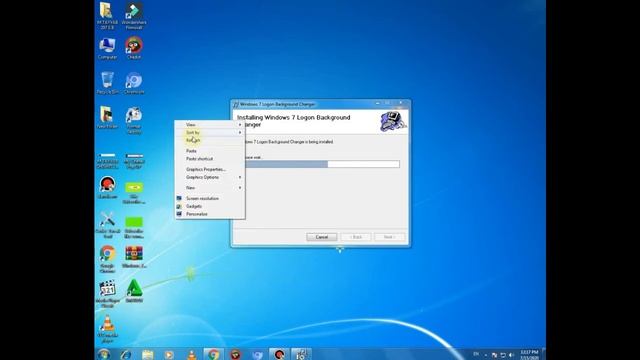Expand the Sort by submenu

210,132
